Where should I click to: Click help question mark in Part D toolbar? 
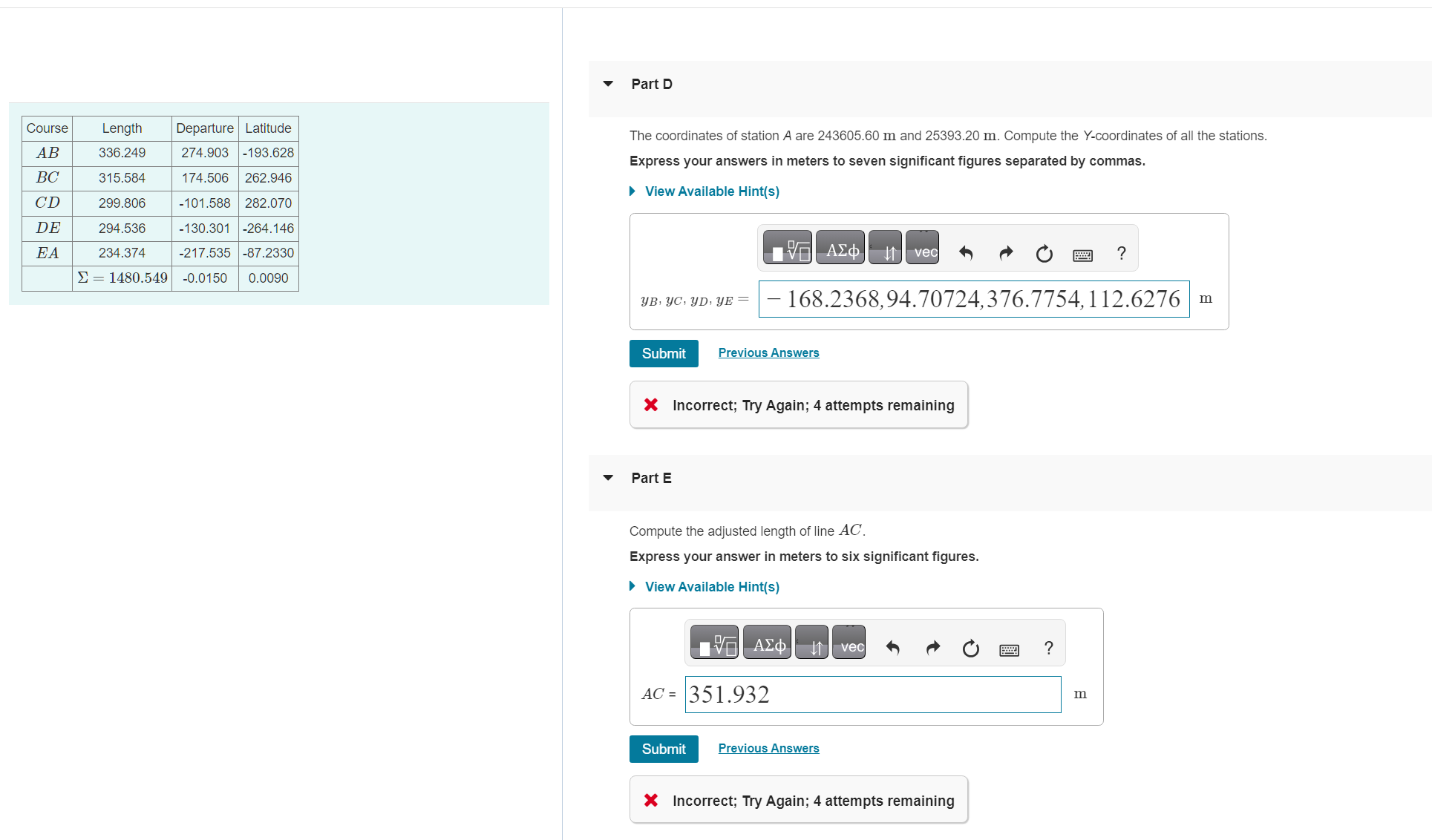[x=1121, y=253]
